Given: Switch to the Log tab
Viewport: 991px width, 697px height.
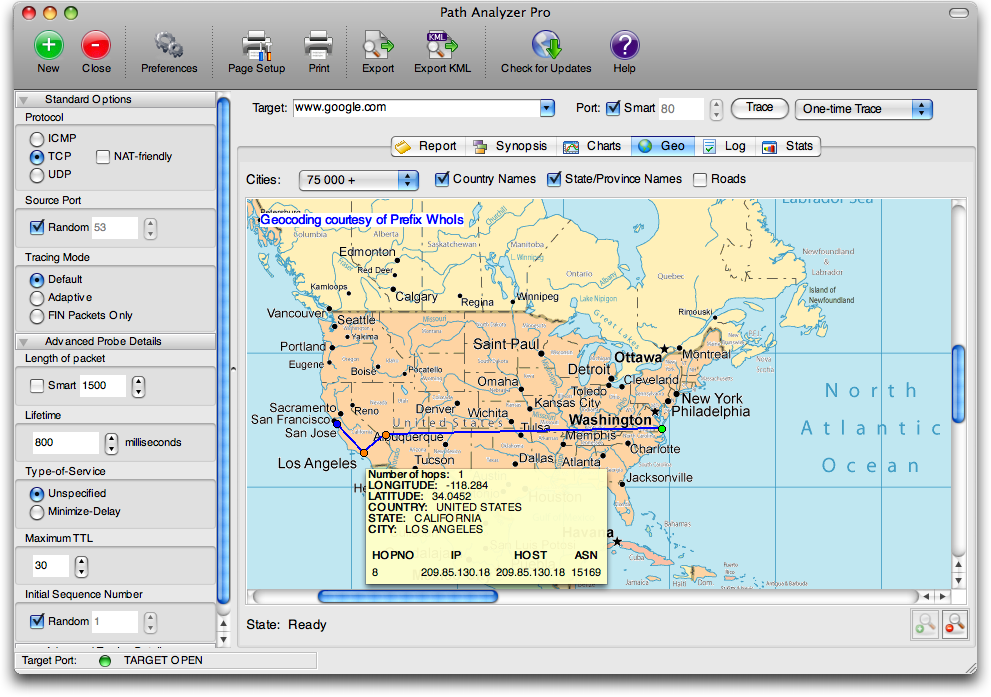Looking at the screenshot, I should click(x=725, y=146).
